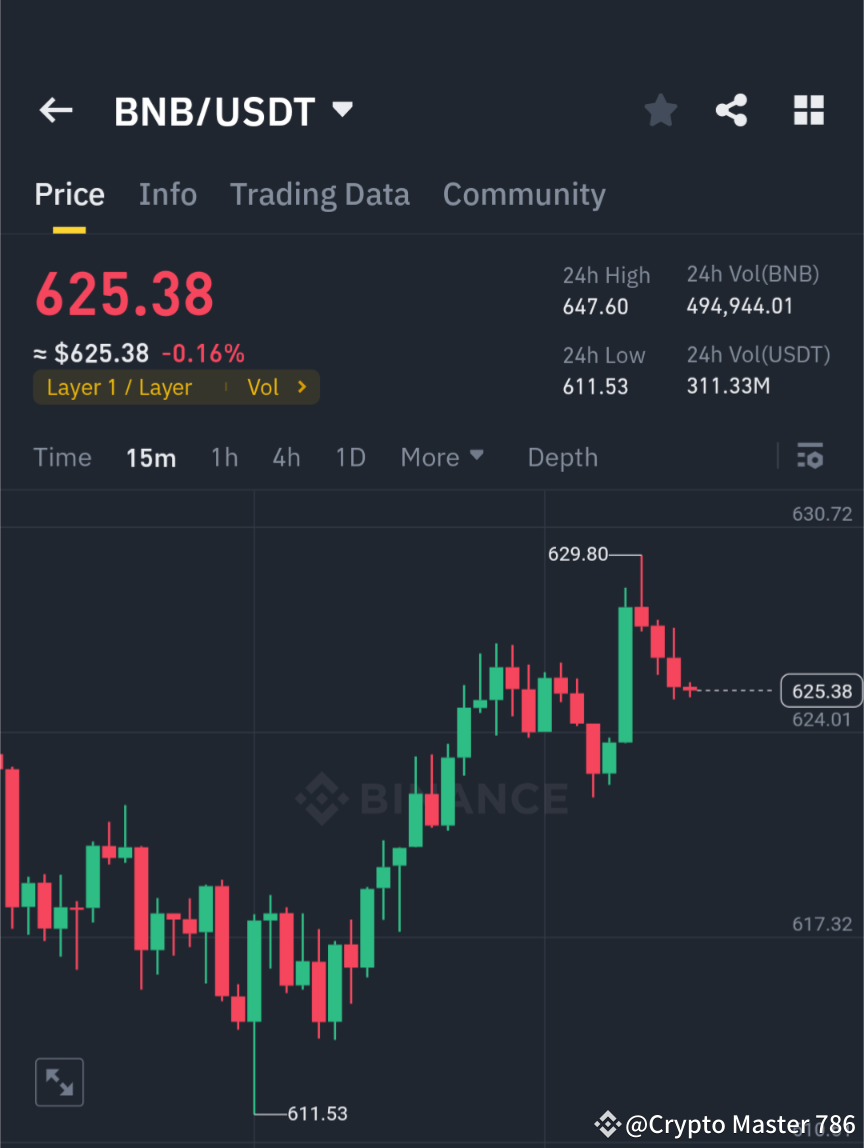Tap the Crypto Master 786 diamond logo

click(x=607, y=1123)
